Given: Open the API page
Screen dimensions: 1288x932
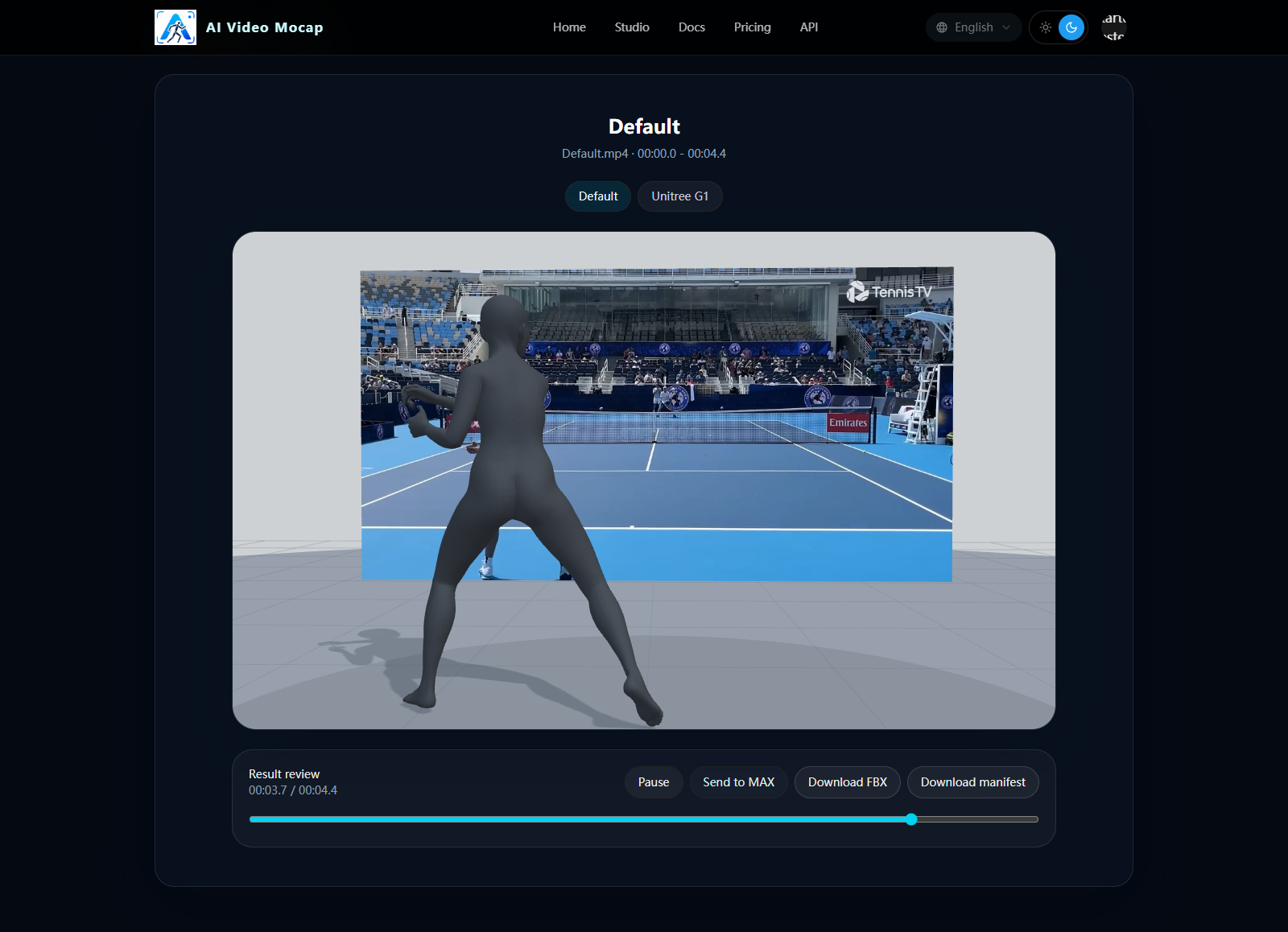Looking at the screenshot, I should (809, 27).
